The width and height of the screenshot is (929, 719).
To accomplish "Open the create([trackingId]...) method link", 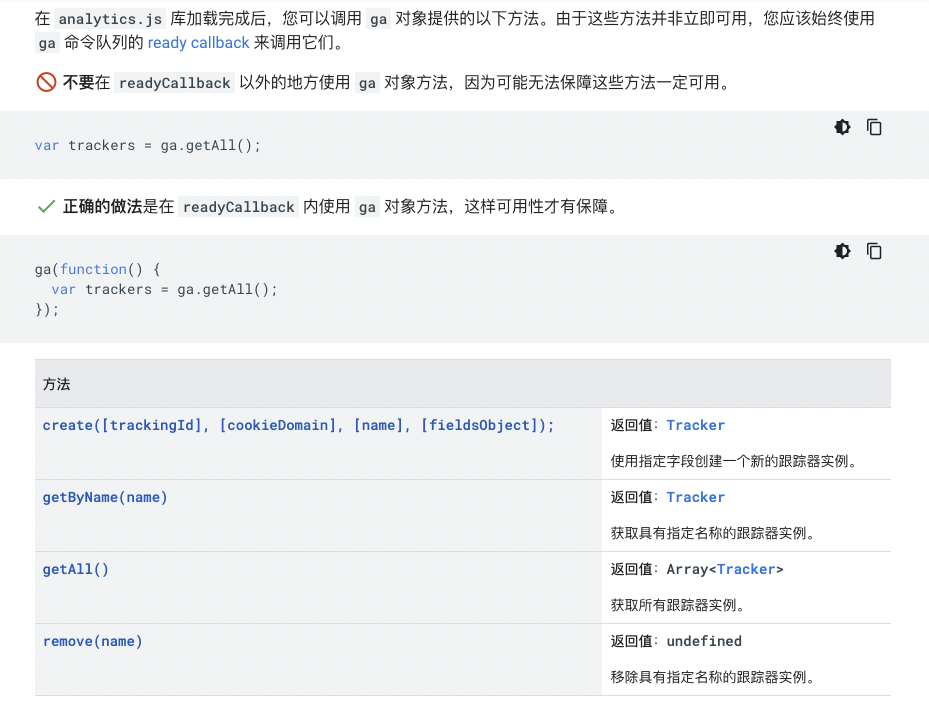I will pyautogui.click(x=298, y=425).
